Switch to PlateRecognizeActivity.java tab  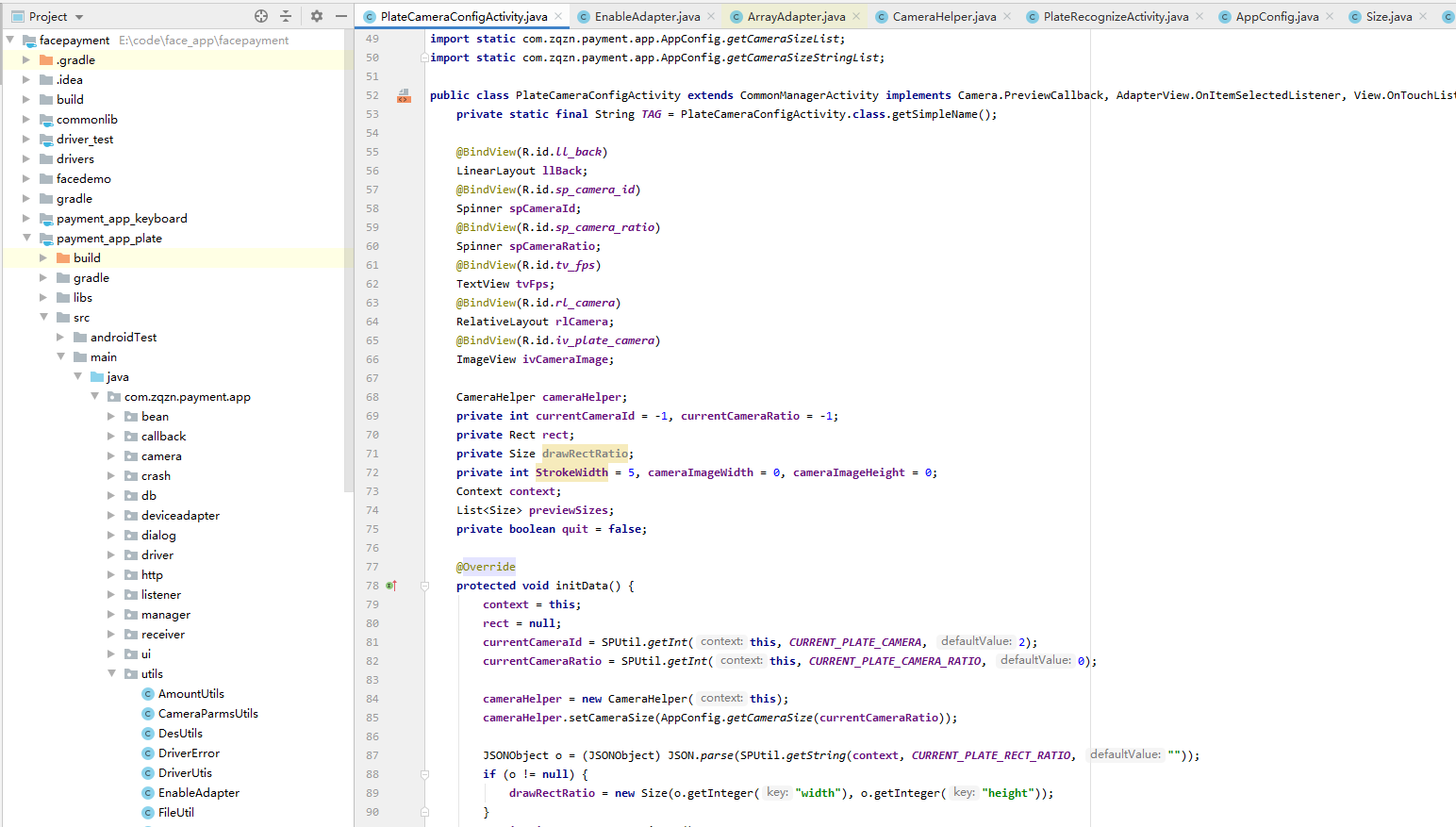point(1116,16)
